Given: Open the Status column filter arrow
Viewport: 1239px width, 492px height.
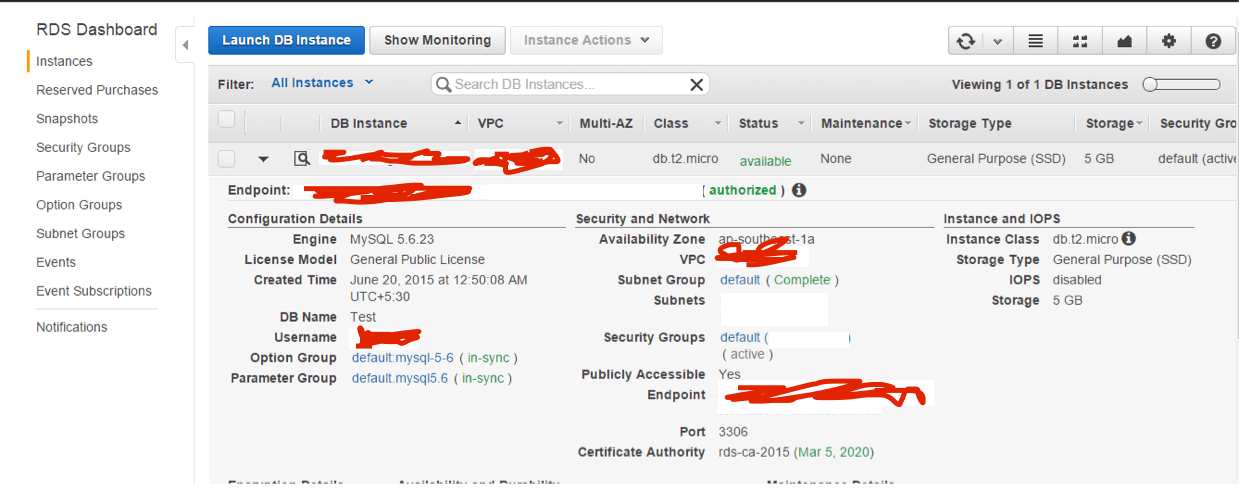Looking at the screenshot, I should 802,124.
